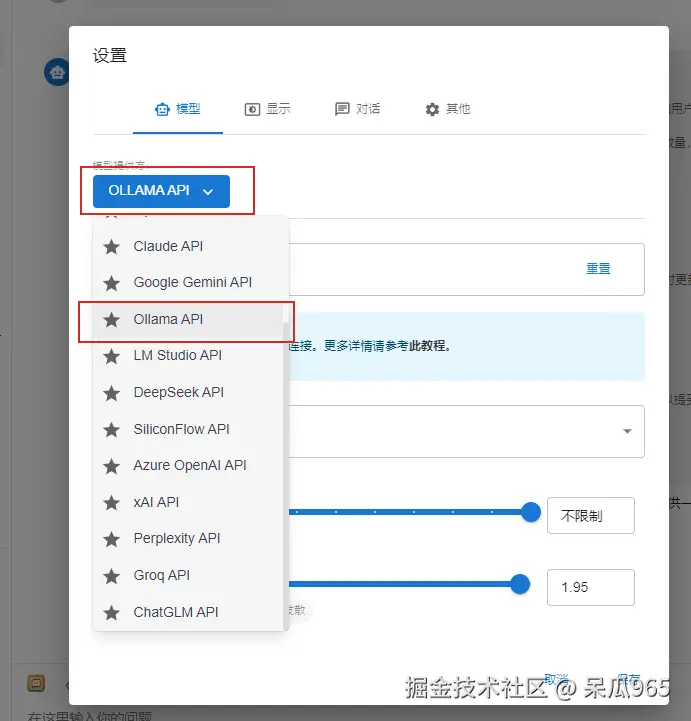Click the star icon beside LM Studio API
This screenshot has width=691, height=721.
pos(111,356)
